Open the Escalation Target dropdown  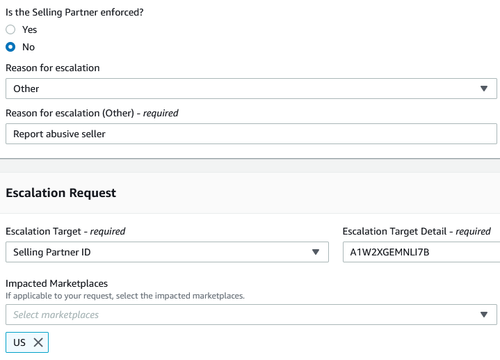click(167, 252)
